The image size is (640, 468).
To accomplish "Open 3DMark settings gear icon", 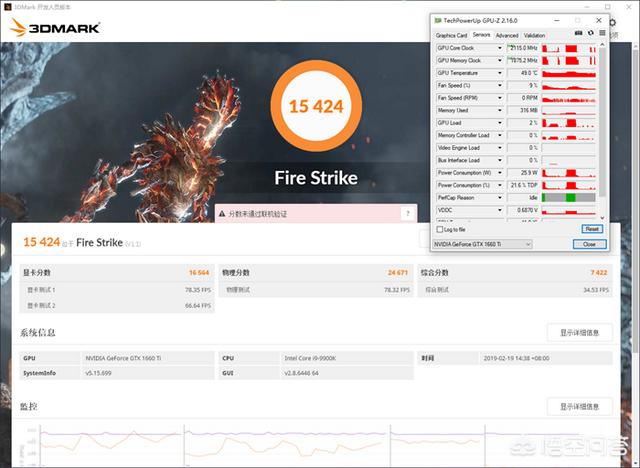I will 612,23.
